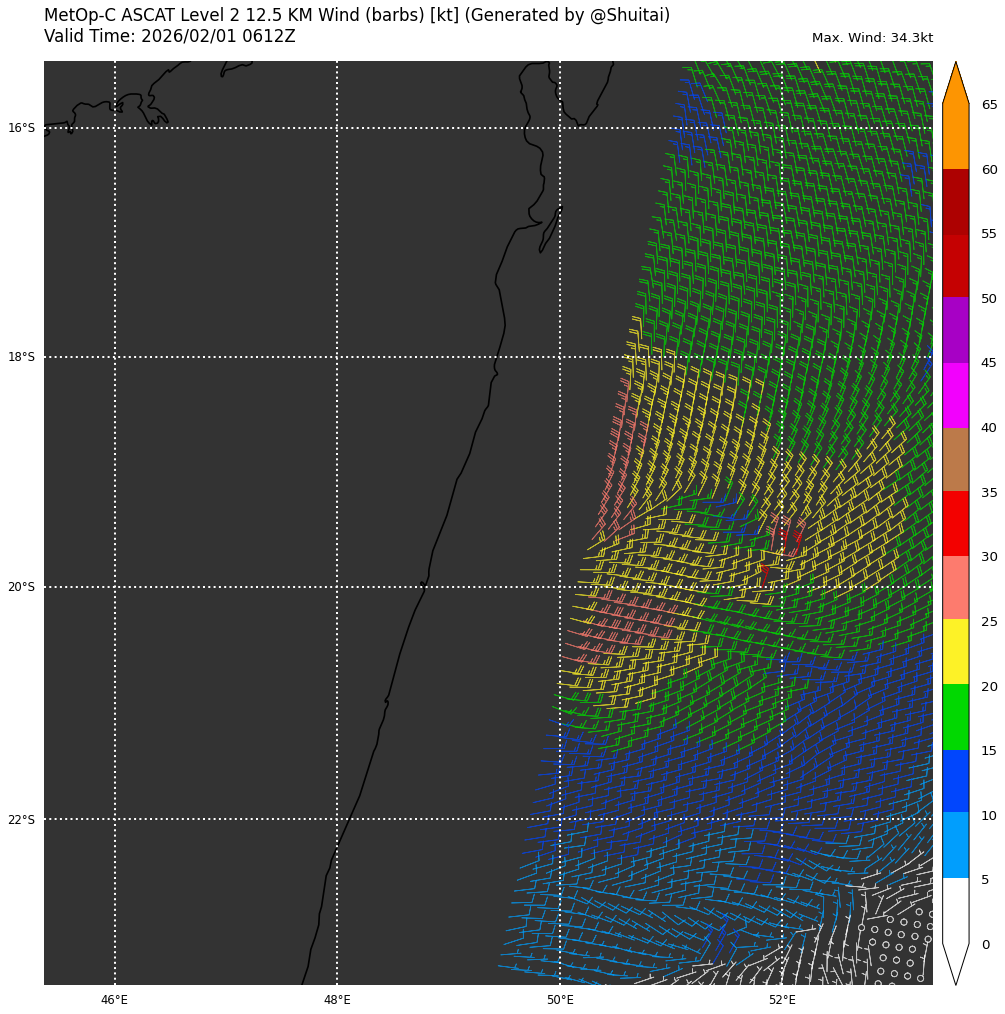The height and width of the screenshot is (1014, 1005).
Task: Click the 20°S latitude axis label
Action: coord(21,587)
